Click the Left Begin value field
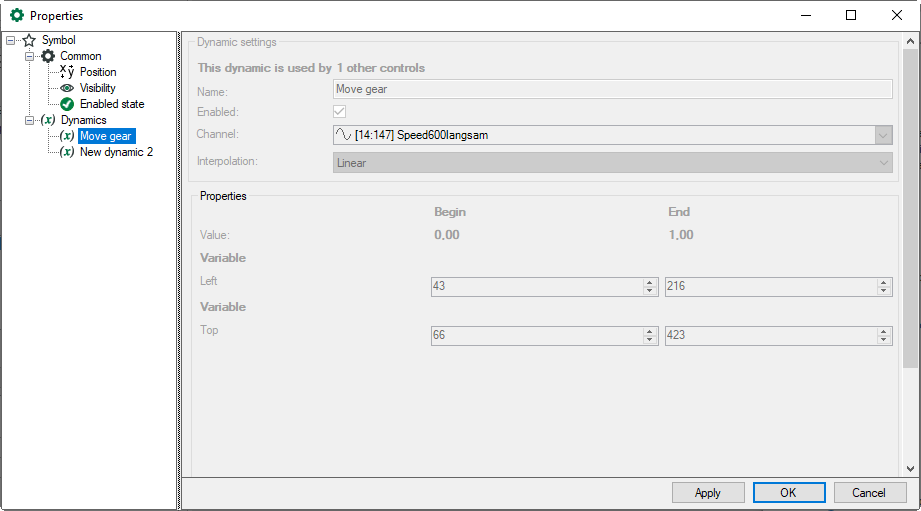Image resolution: width=921 pixels, height=511 pixels. click(536, 286)
